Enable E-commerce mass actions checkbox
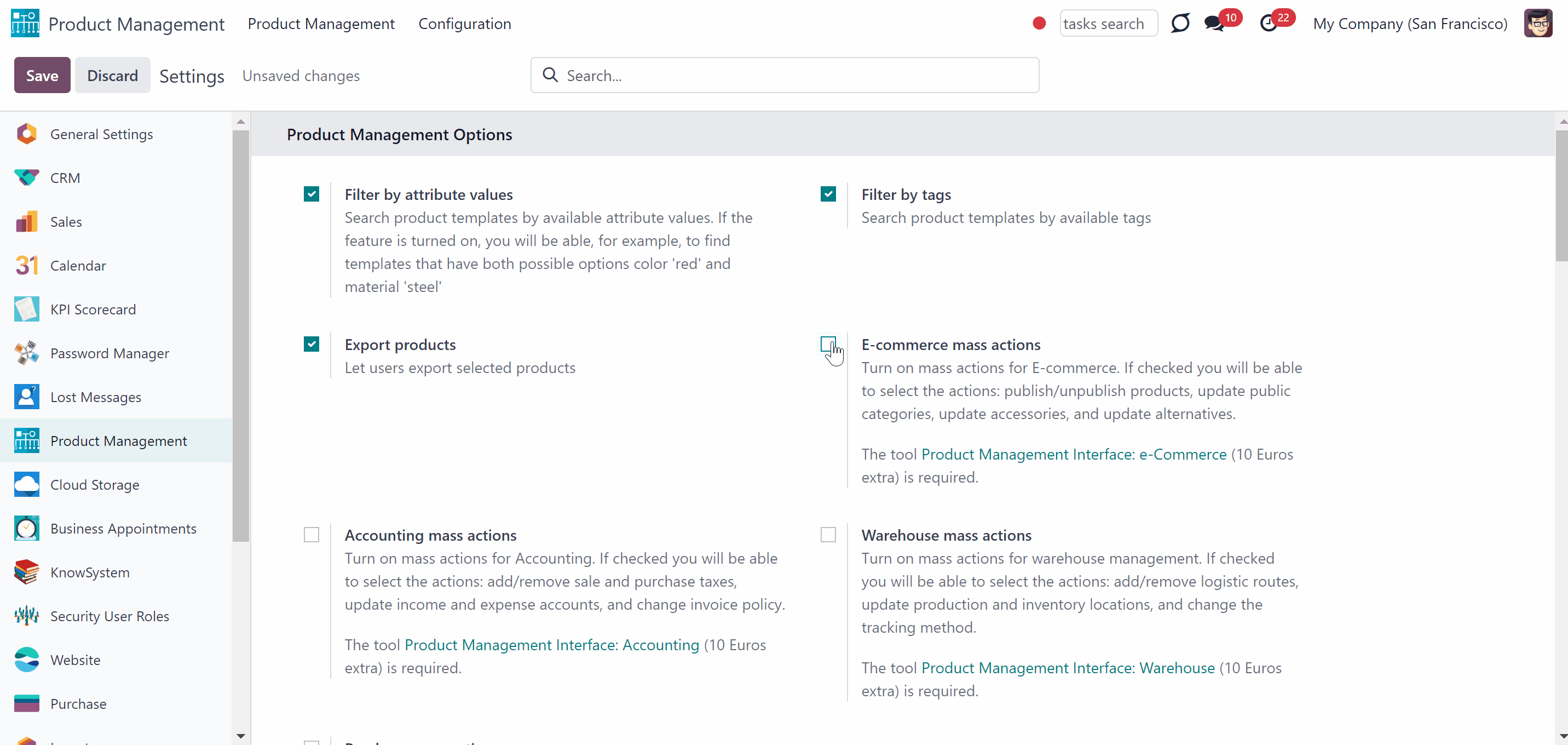1568x745 pixels. [x=828, y=344]
